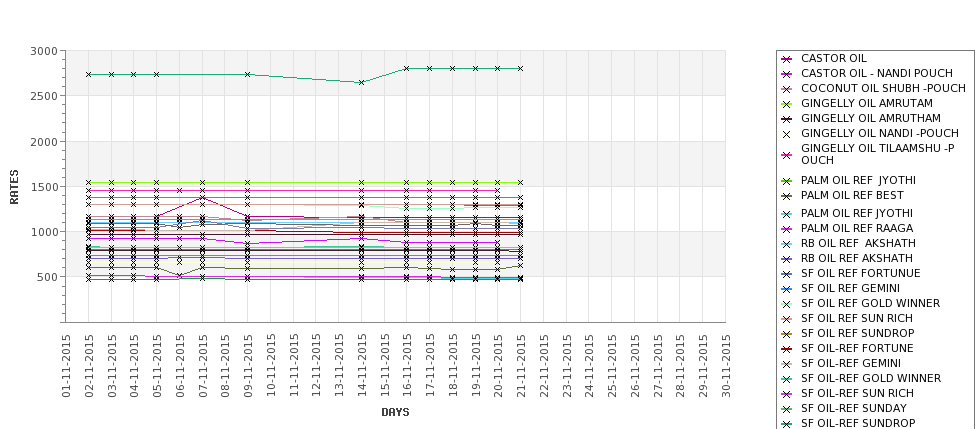This screenshot has height=429, width=975.
Task: Click the marker beside SF OIL-REF GOLD WINNER
Action: click(x=787, y=379)
